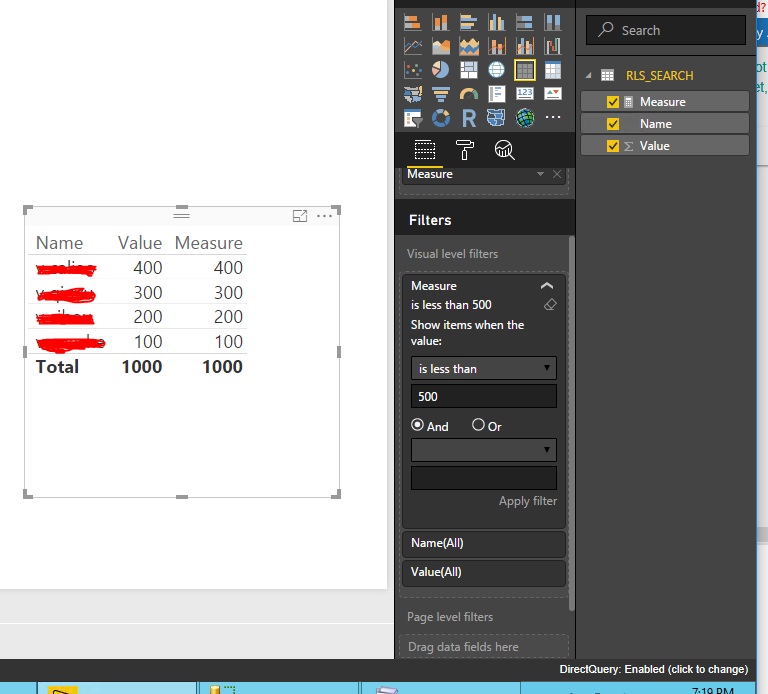Open more custom visuals ellipsis
Screen dimensions: 768x694
(x=553, y=117)
